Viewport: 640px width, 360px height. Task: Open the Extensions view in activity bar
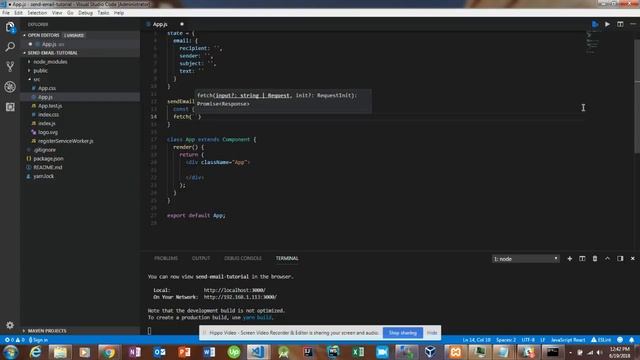pos(10,107)
